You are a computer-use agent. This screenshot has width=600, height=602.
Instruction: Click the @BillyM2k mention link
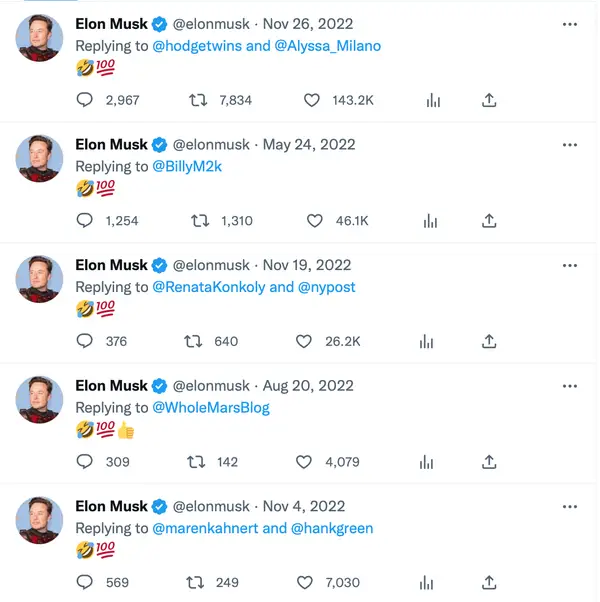click(187, 166)
